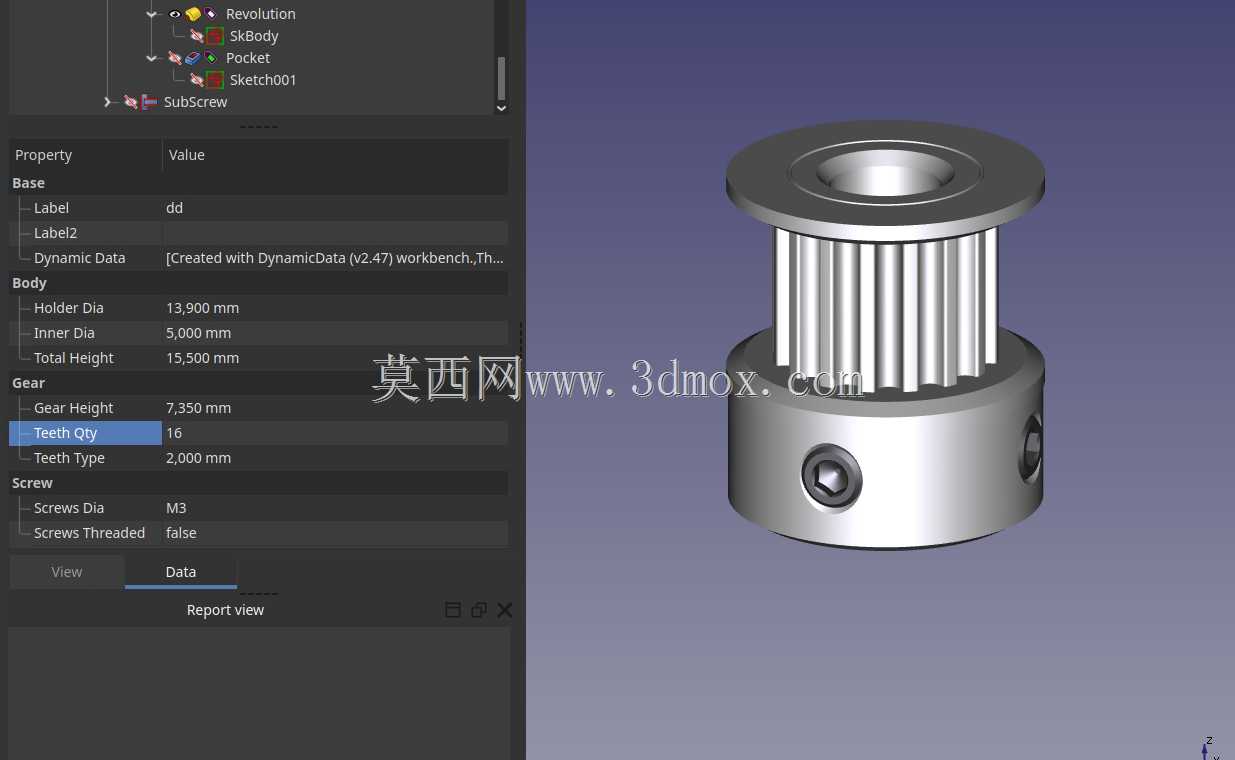This screenshot has width=1235, height=760.
Task: Edit Inner Dia value 5,000 mm
Action: tap(335, 333)
